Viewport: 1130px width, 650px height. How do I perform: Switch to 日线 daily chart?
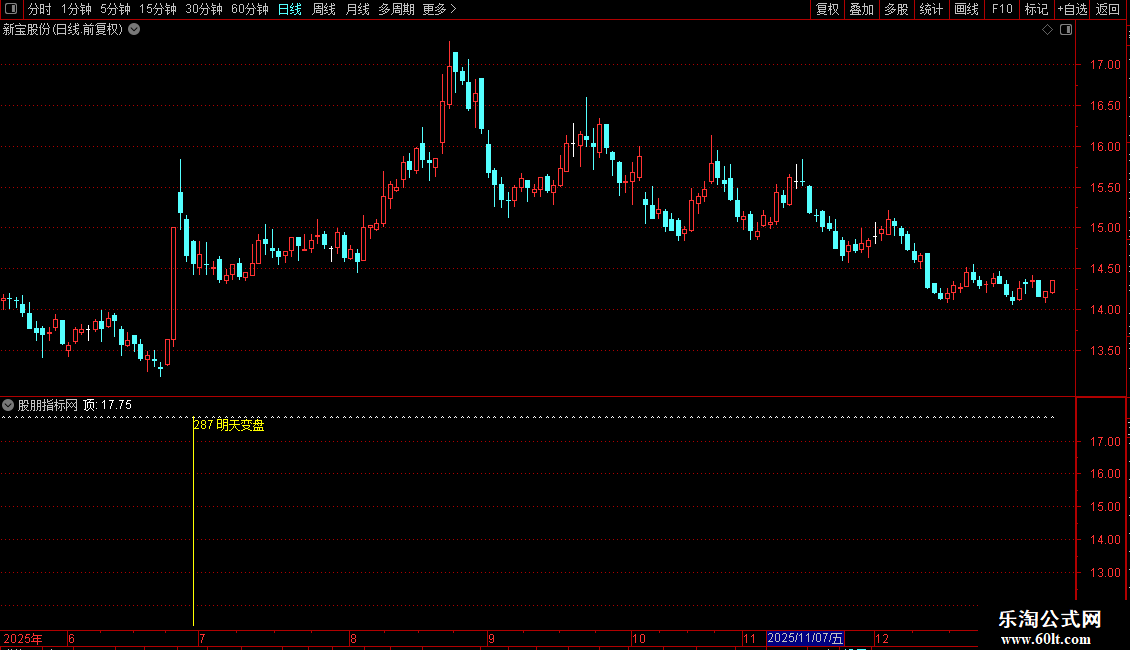pos(290,9)
